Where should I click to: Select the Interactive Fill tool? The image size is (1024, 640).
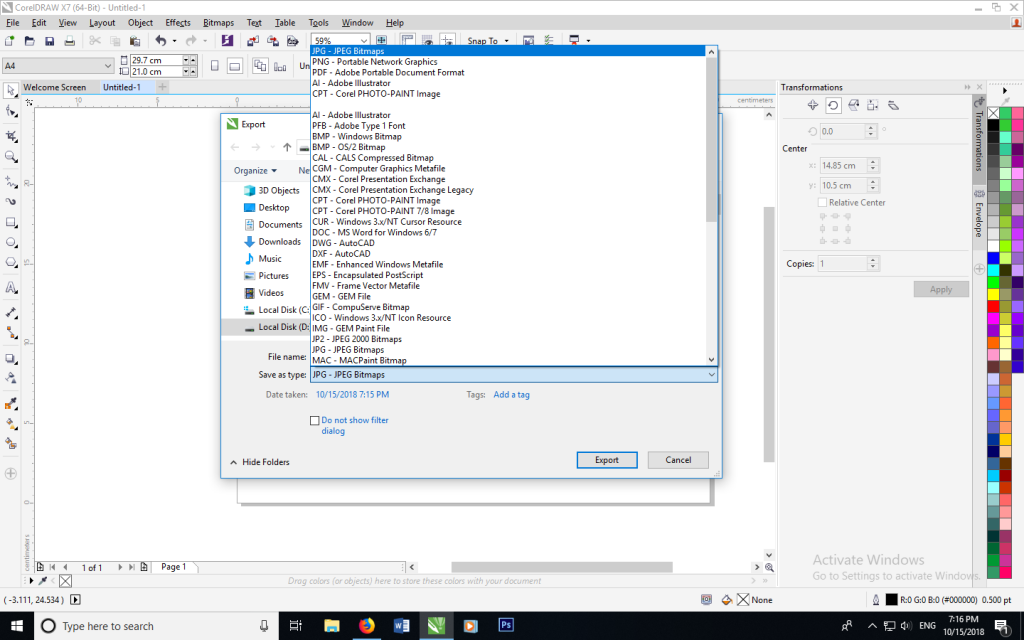10,424
